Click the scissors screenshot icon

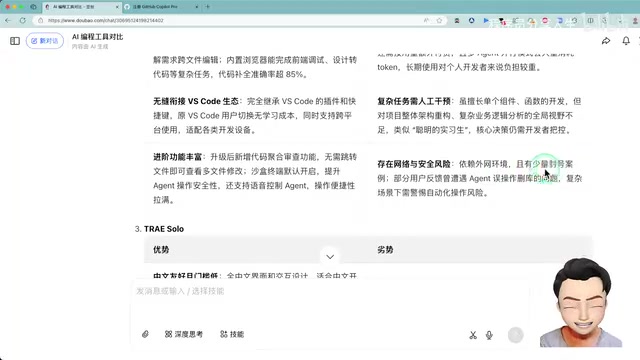click(x=473, y=335)
